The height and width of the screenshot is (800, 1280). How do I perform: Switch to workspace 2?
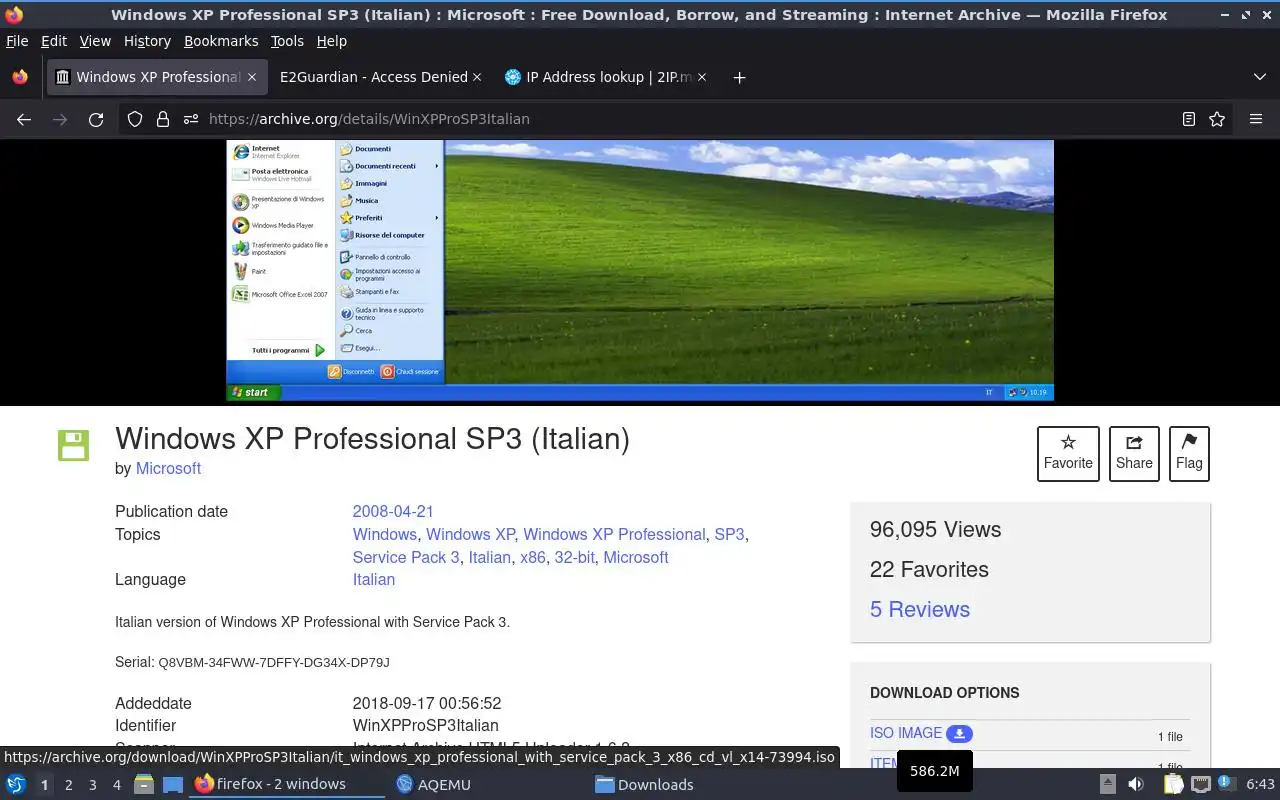pyautogui.click(x=68, y=785)
